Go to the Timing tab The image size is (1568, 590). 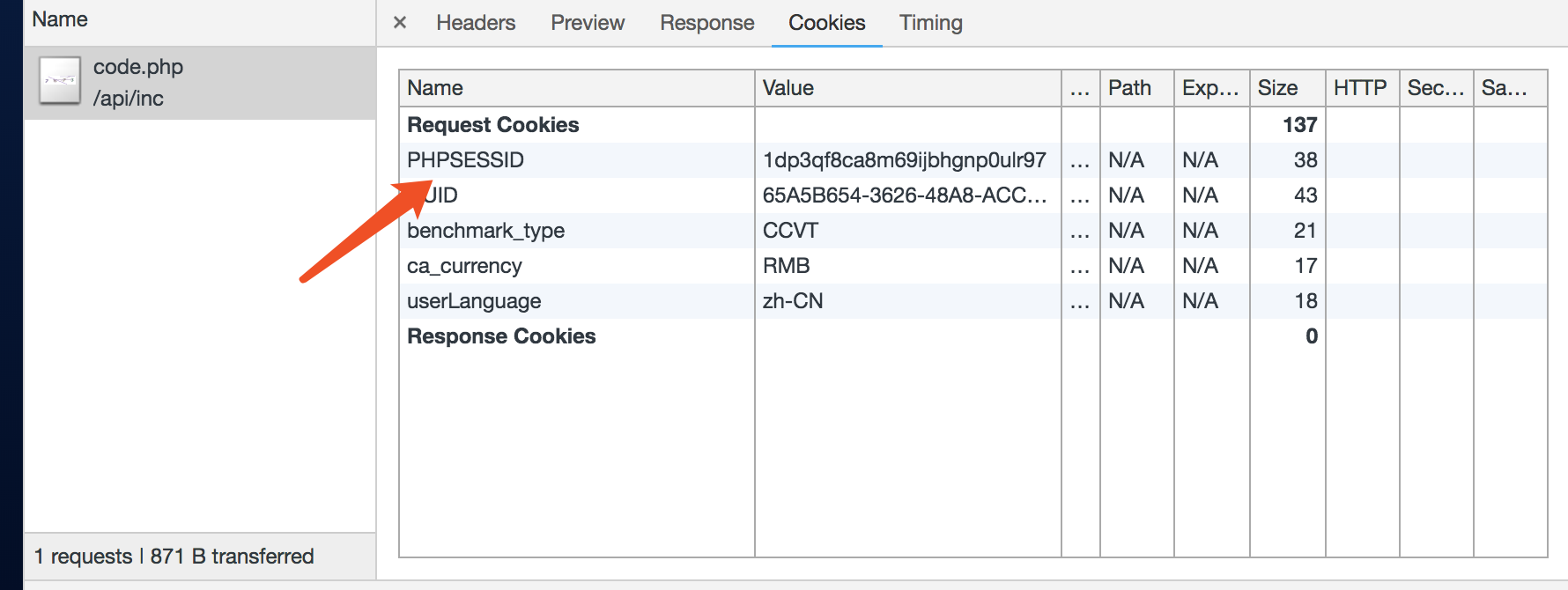click(x=930, y=23)
